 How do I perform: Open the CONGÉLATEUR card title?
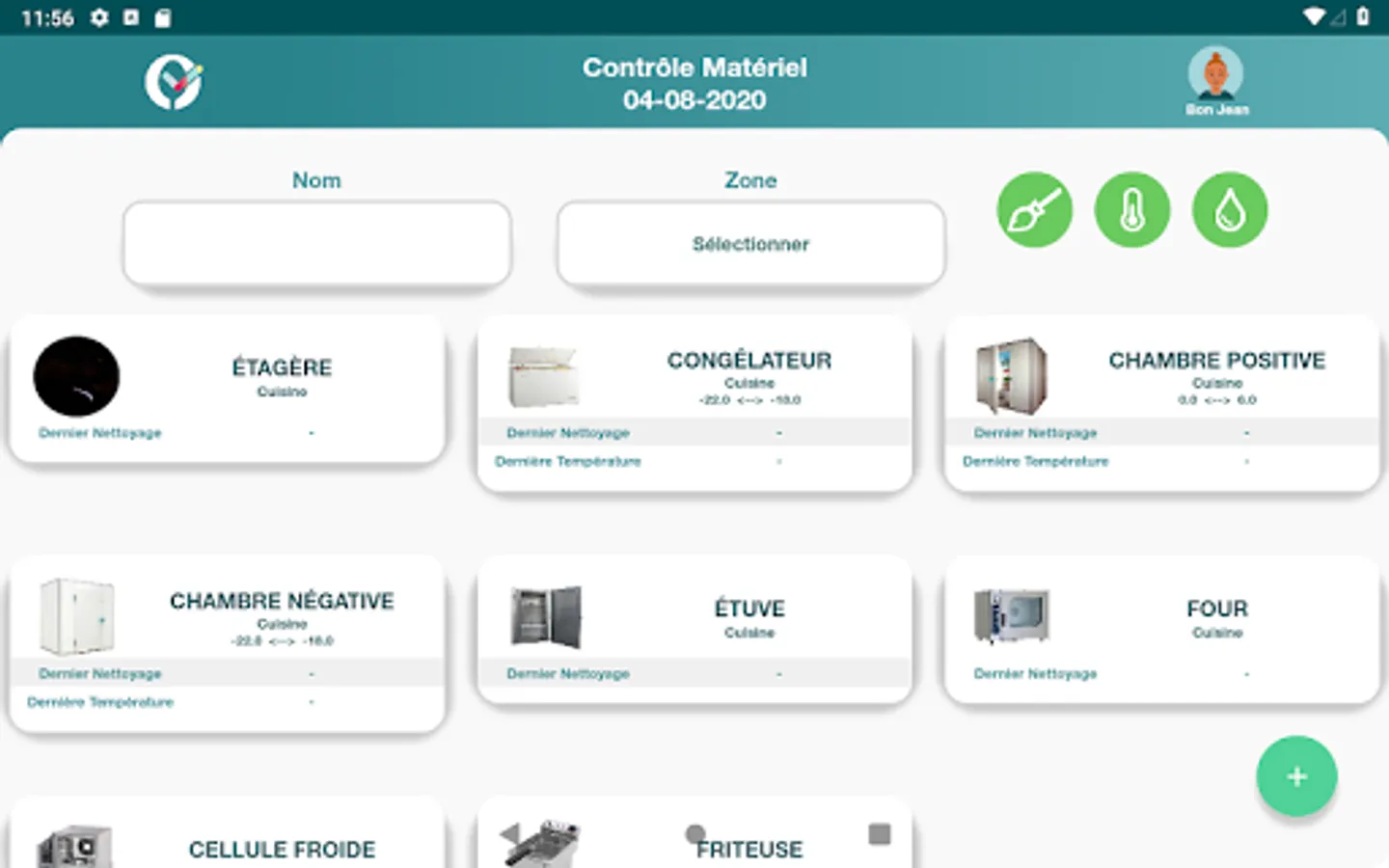pos(749,361)
